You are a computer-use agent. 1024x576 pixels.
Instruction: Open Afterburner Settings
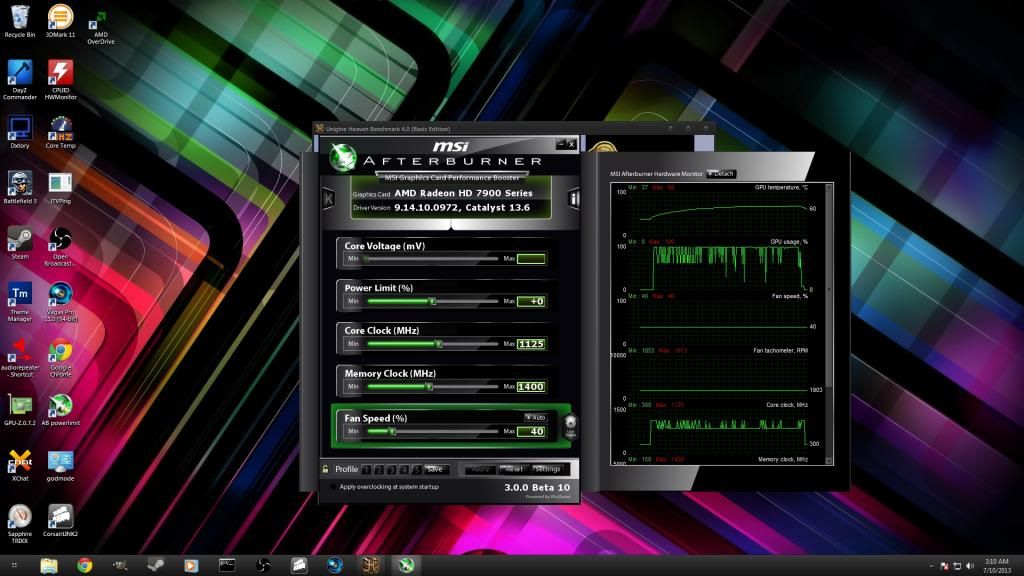tap(547, 469)
